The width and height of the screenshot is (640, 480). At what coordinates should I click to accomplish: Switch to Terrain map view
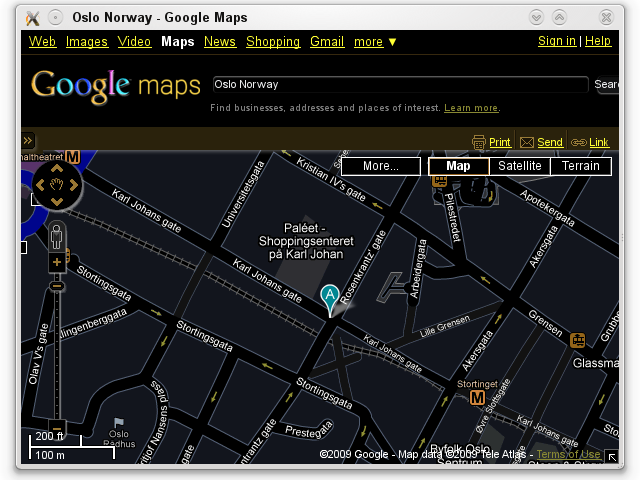tap(581, 166)
